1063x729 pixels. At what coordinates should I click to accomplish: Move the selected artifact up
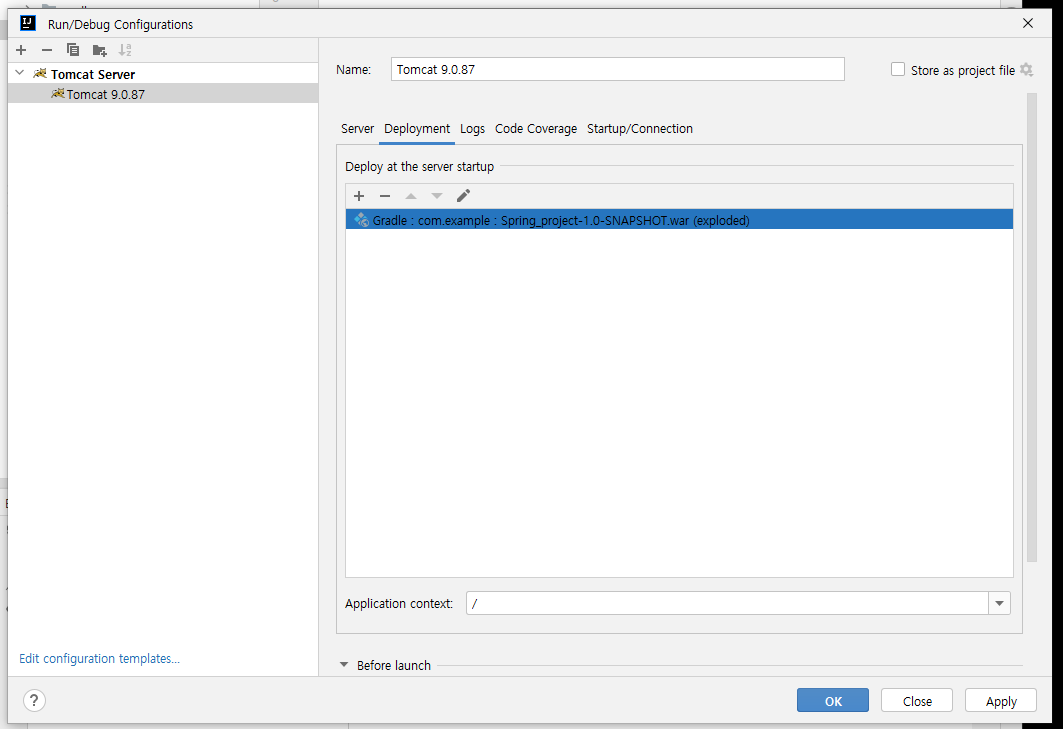coord(411,196)
